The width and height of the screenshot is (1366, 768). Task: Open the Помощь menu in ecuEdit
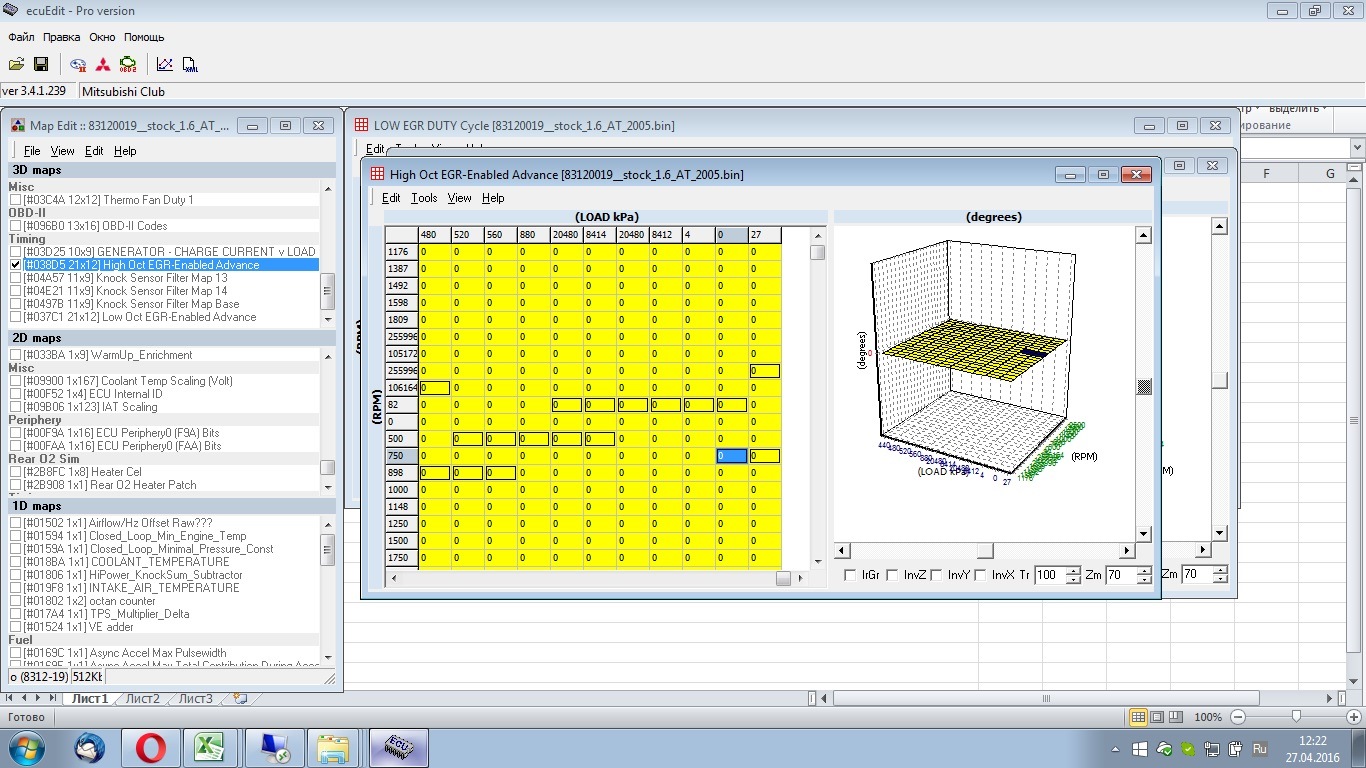144,37
